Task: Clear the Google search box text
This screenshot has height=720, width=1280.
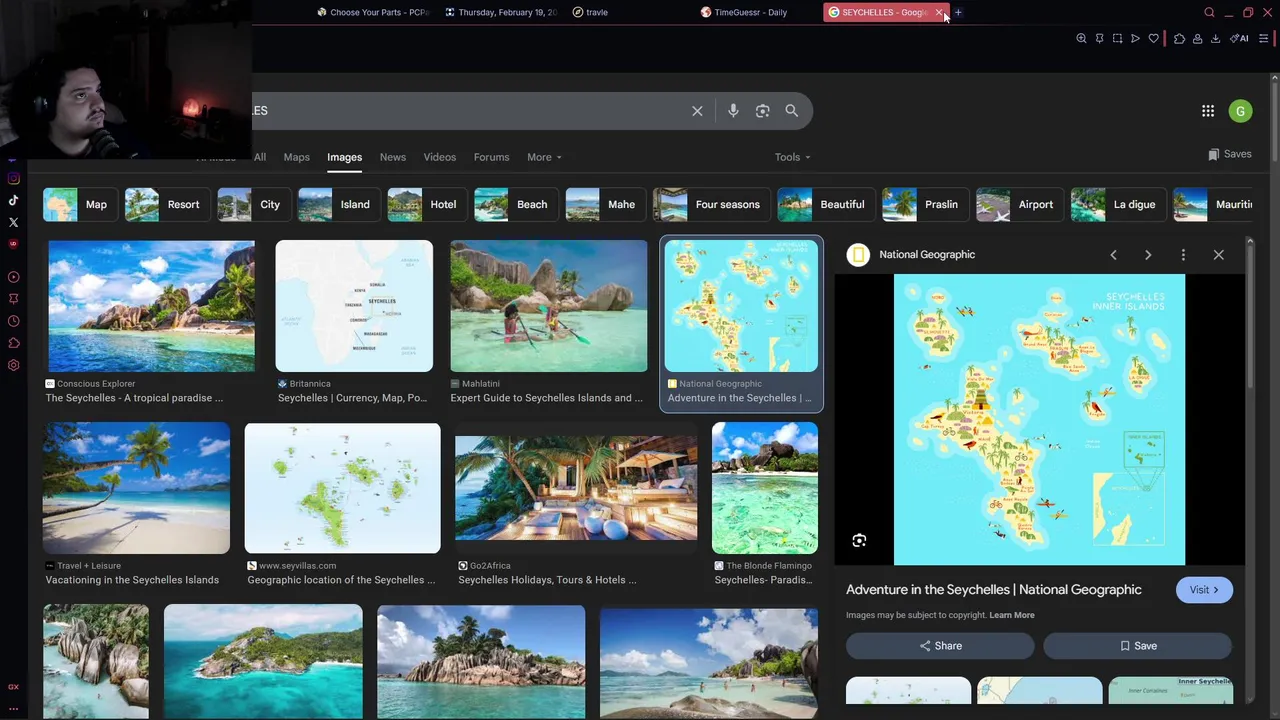Action: coord(697,111)
